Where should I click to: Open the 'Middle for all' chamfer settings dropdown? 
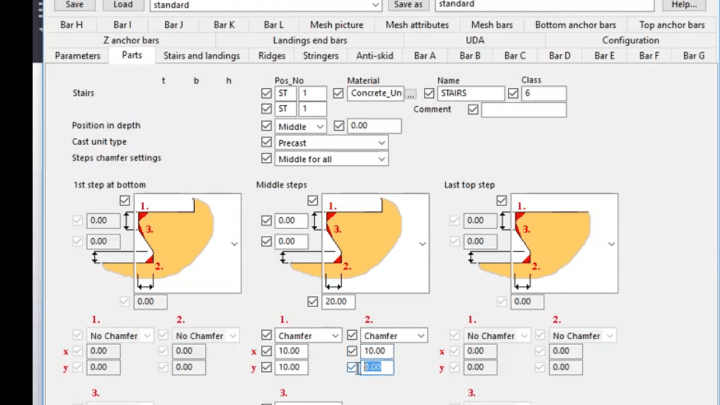point(332,159)
